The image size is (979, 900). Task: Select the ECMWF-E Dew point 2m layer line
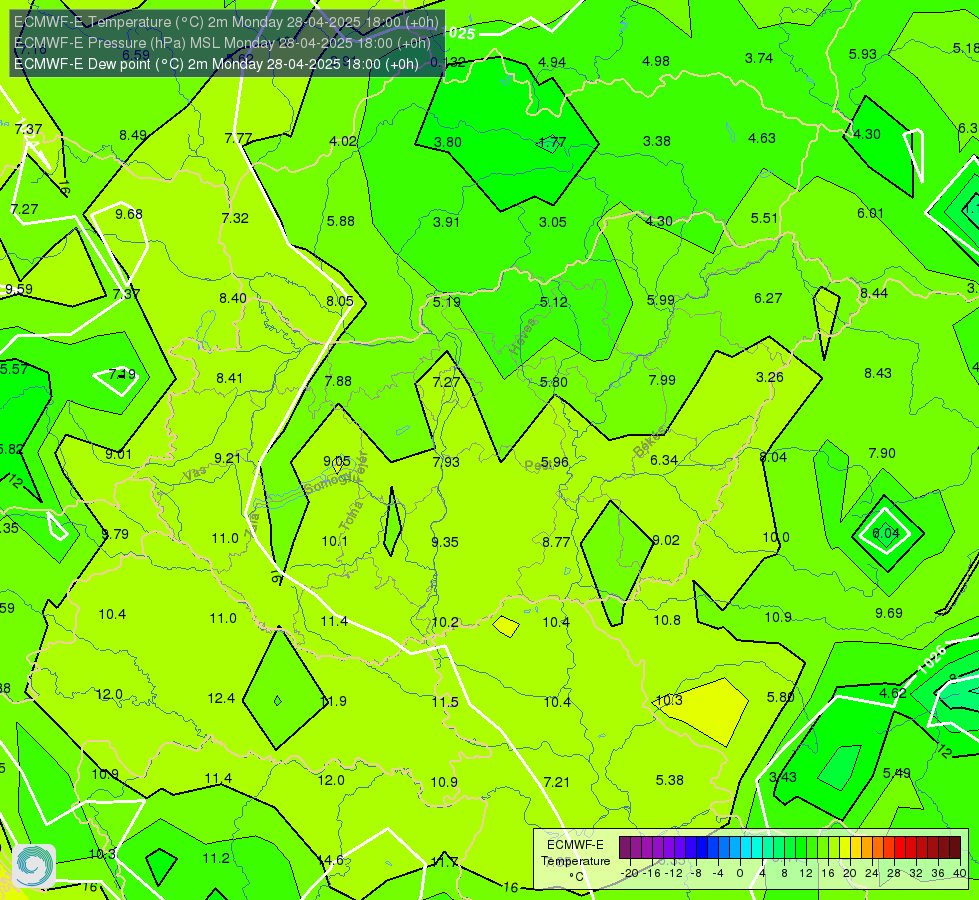[x=216, y=64]
